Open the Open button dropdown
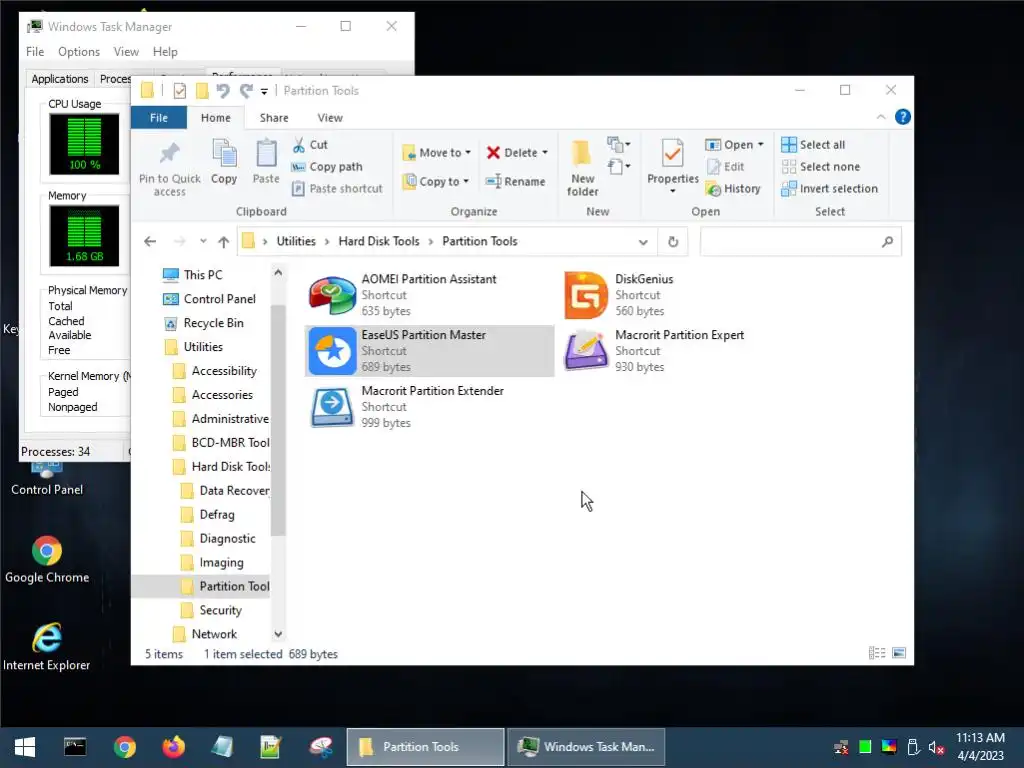The width and height of the screenshot is (1024, 768). pos(760,145)
